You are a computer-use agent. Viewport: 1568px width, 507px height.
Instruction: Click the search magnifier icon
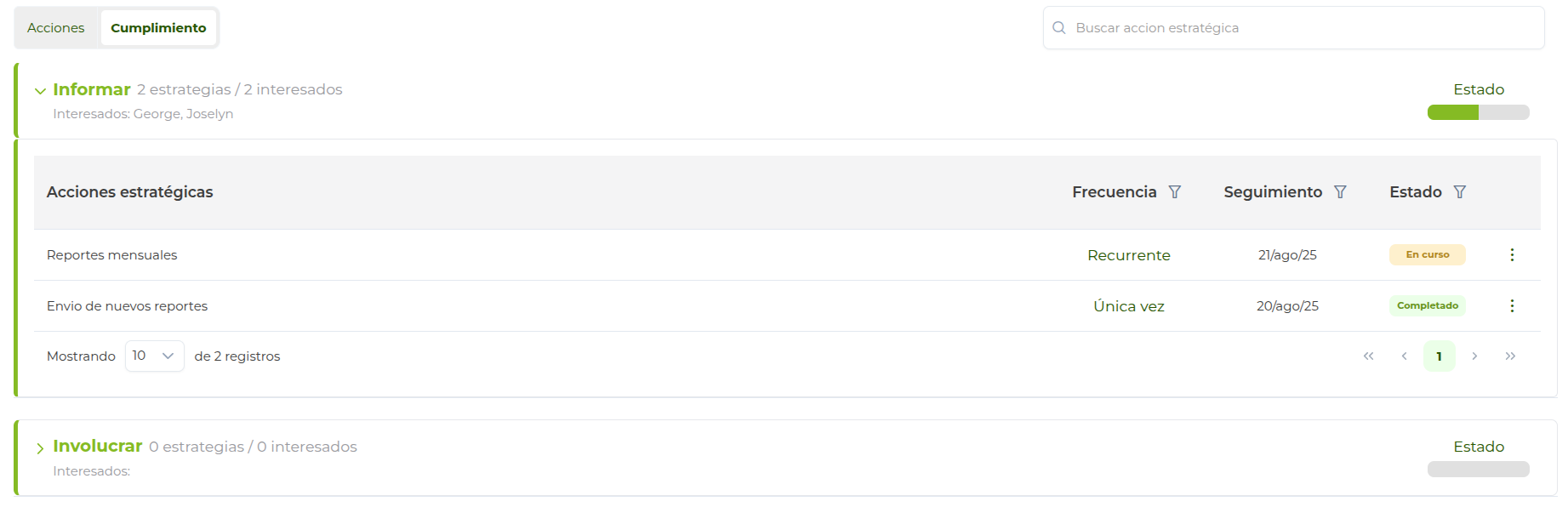1059,28
